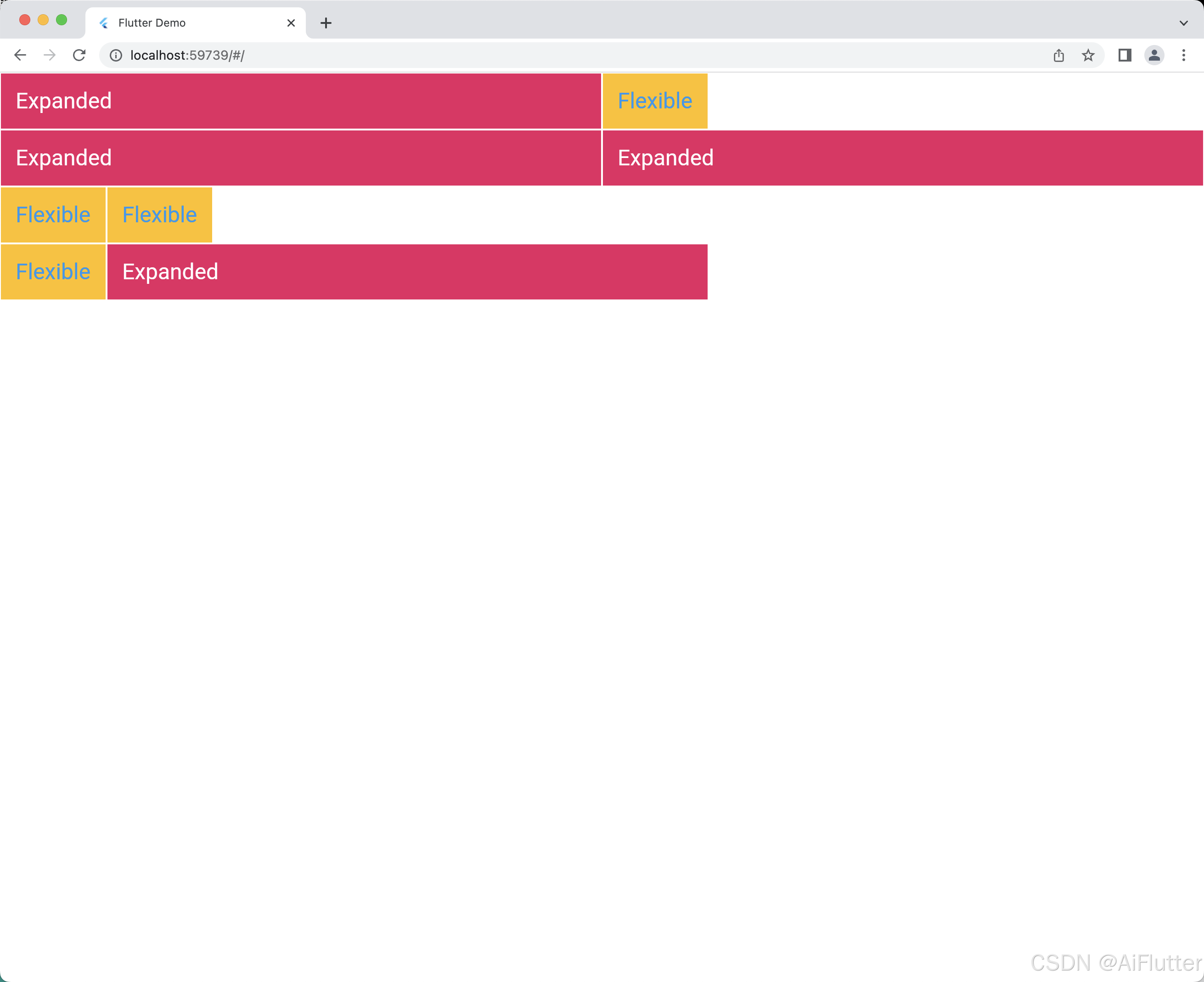Open the side panel icon
This screenshot has width=1204, height=982.
click(x=1124, y=55)
